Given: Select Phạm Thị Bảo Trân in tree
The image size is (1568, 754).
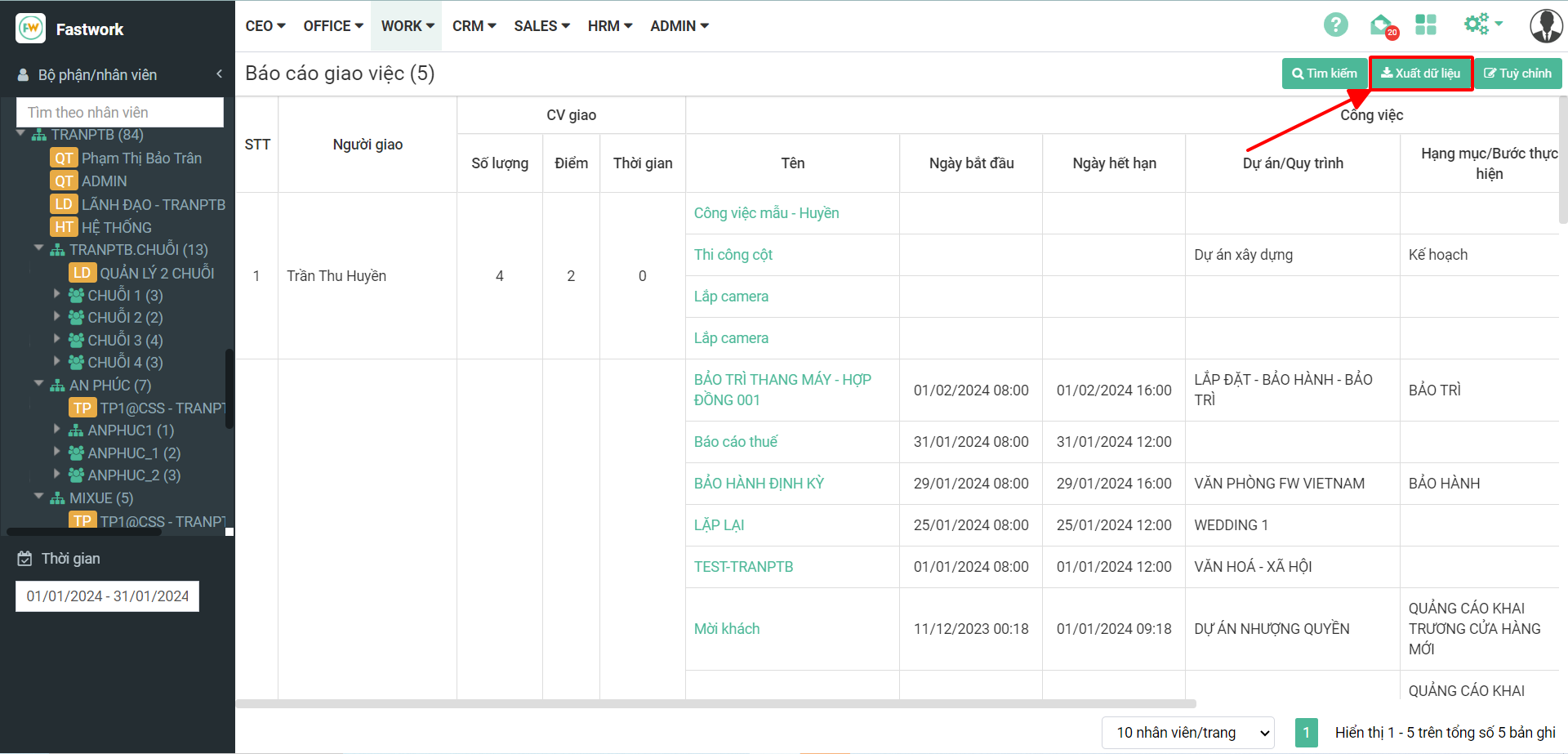Looking at the screenshot, I should coord(141,158).
